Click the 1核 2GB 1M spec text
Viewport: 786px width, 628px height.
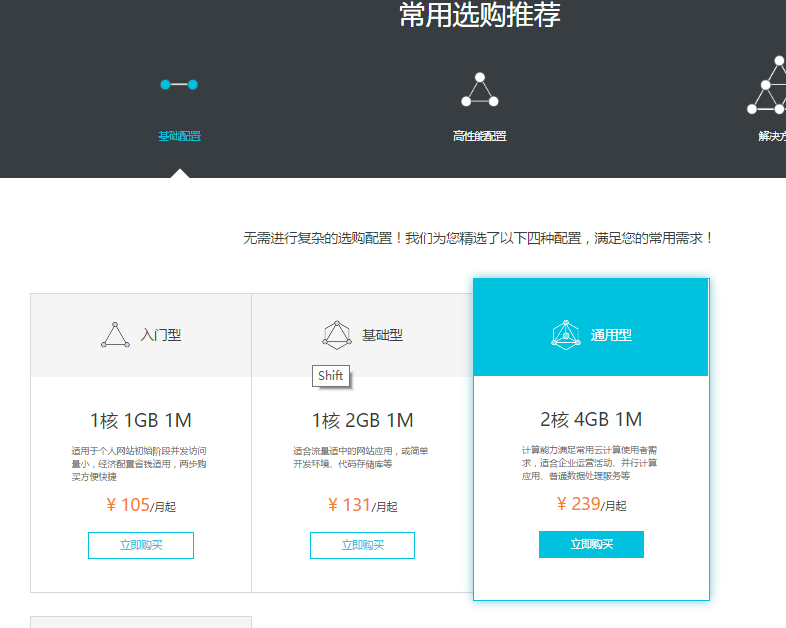click(x=362, y=421)
